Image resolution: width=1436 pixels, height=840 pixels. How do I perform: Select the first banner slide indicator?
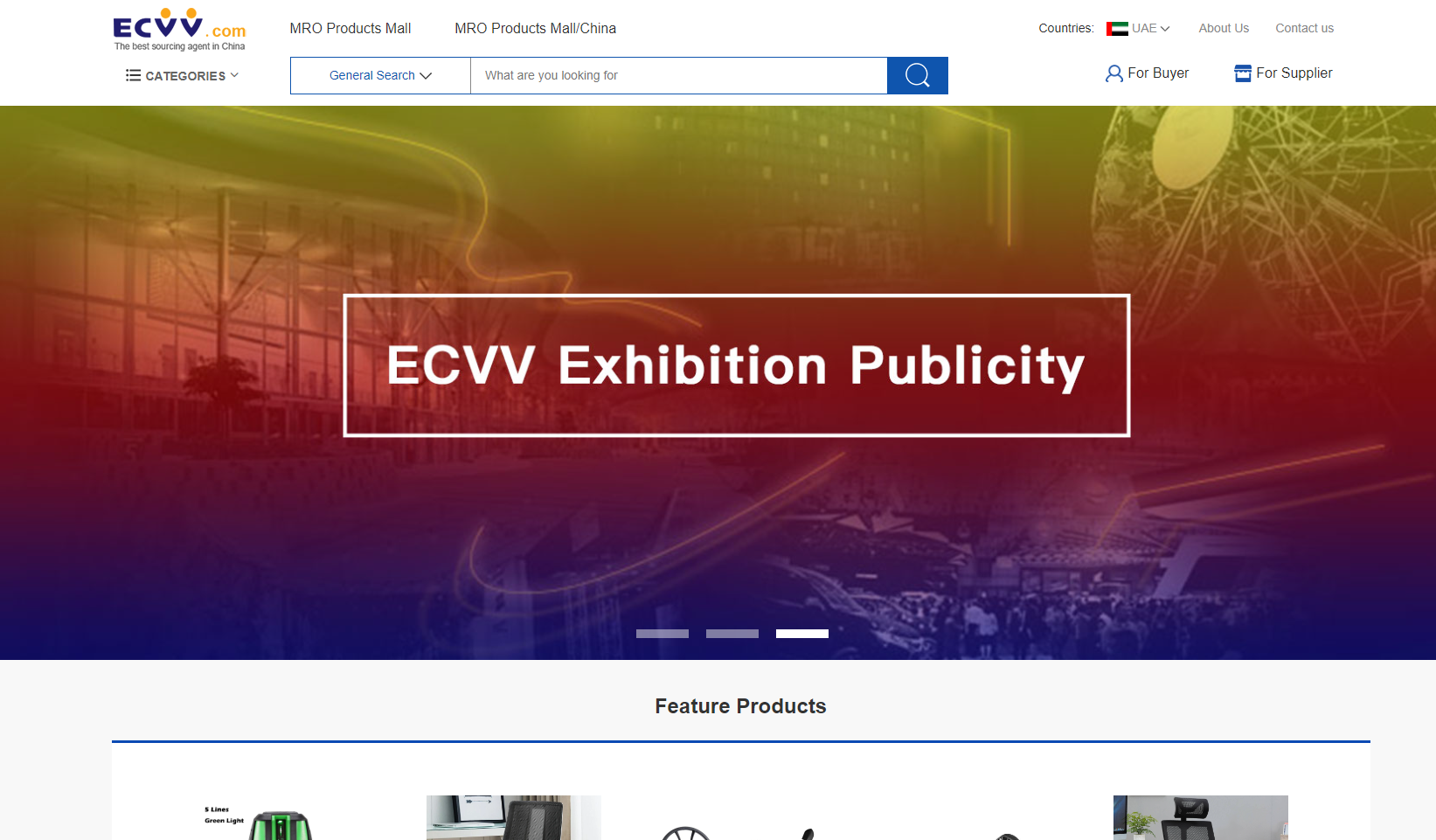[663, 634]
